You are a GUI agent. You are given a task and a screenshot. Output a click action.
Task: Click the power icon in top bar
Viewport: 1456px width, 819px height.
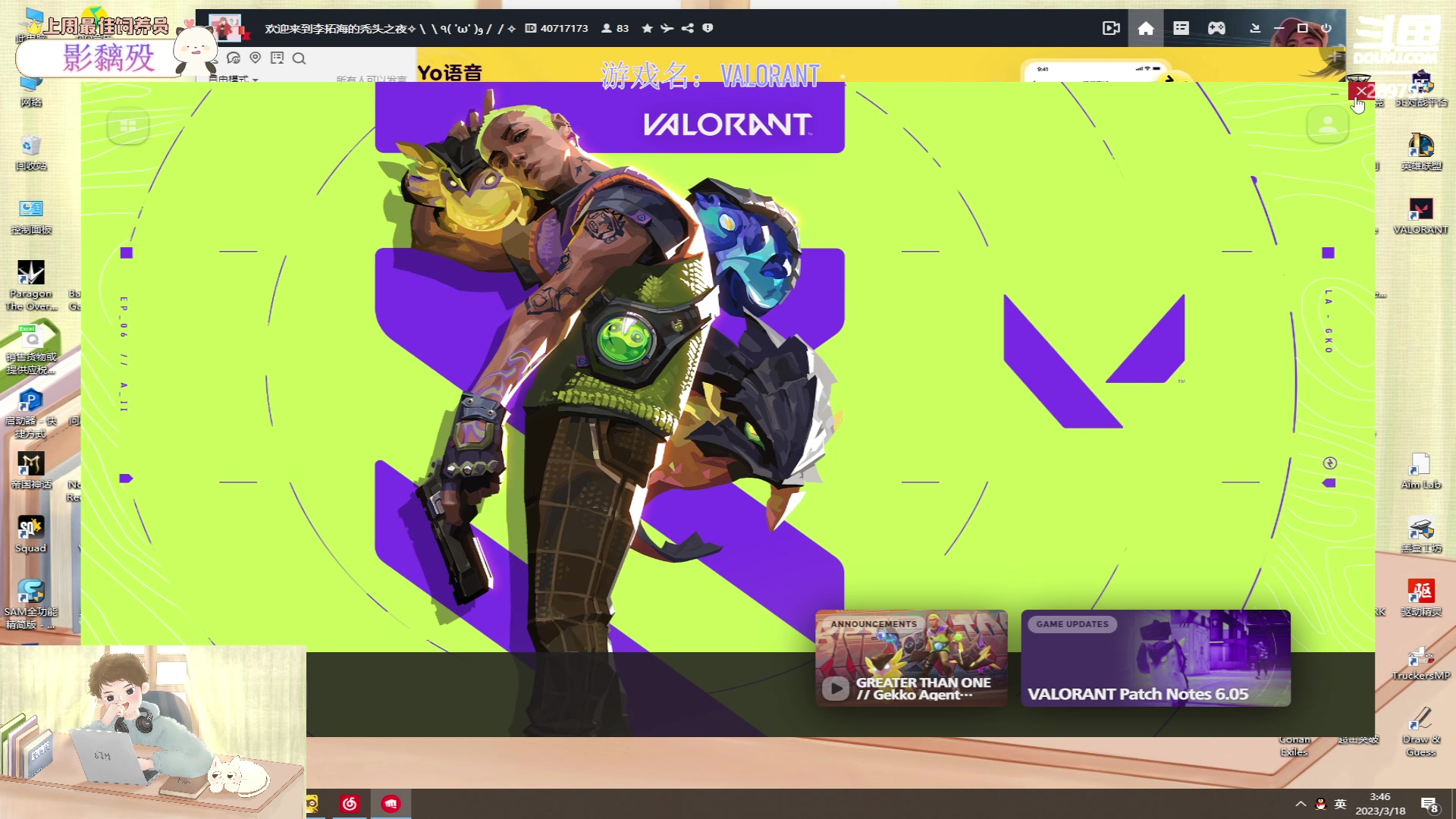click(1326, 28)
